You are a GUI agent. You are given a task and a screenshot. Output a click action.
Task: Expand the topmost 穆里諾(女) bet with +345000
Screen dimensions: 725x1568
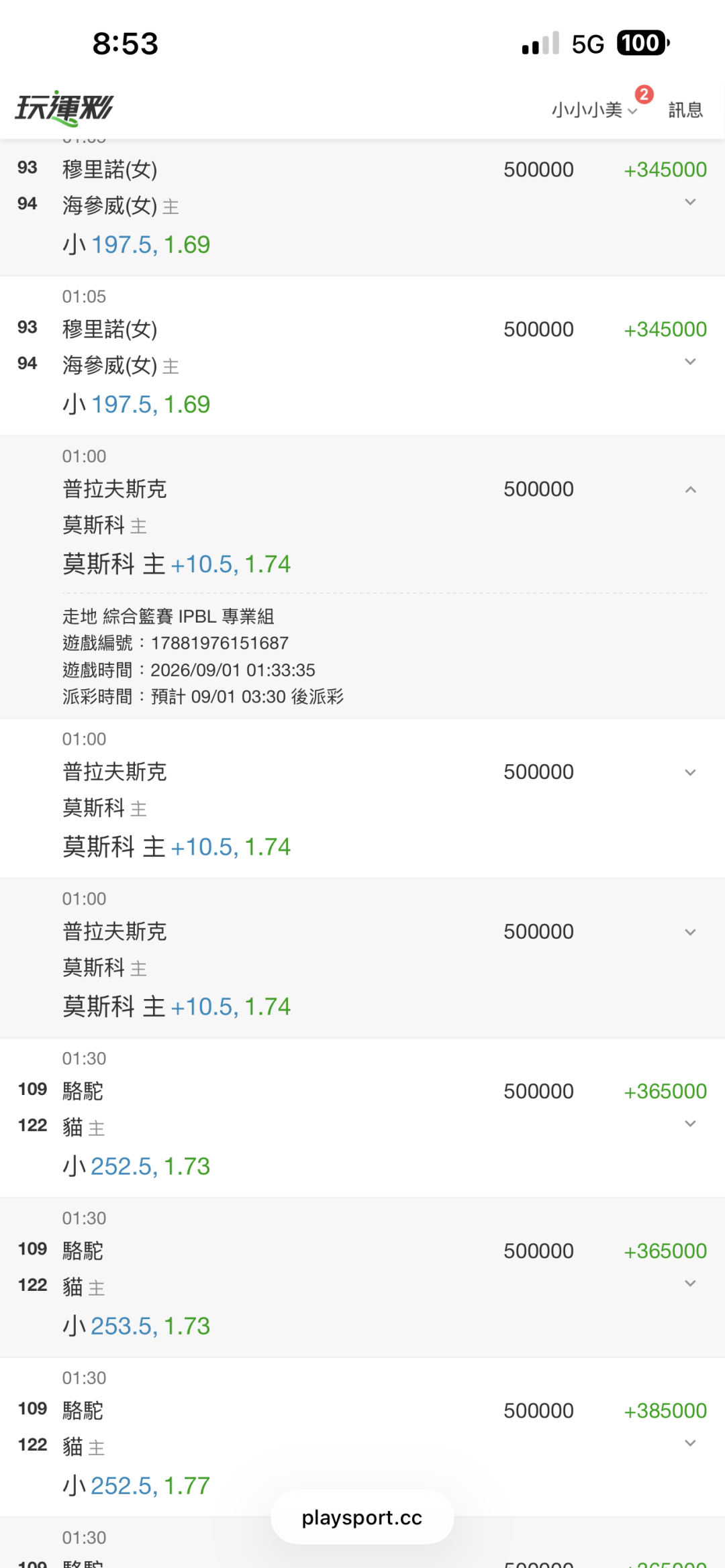click(690, 203)
